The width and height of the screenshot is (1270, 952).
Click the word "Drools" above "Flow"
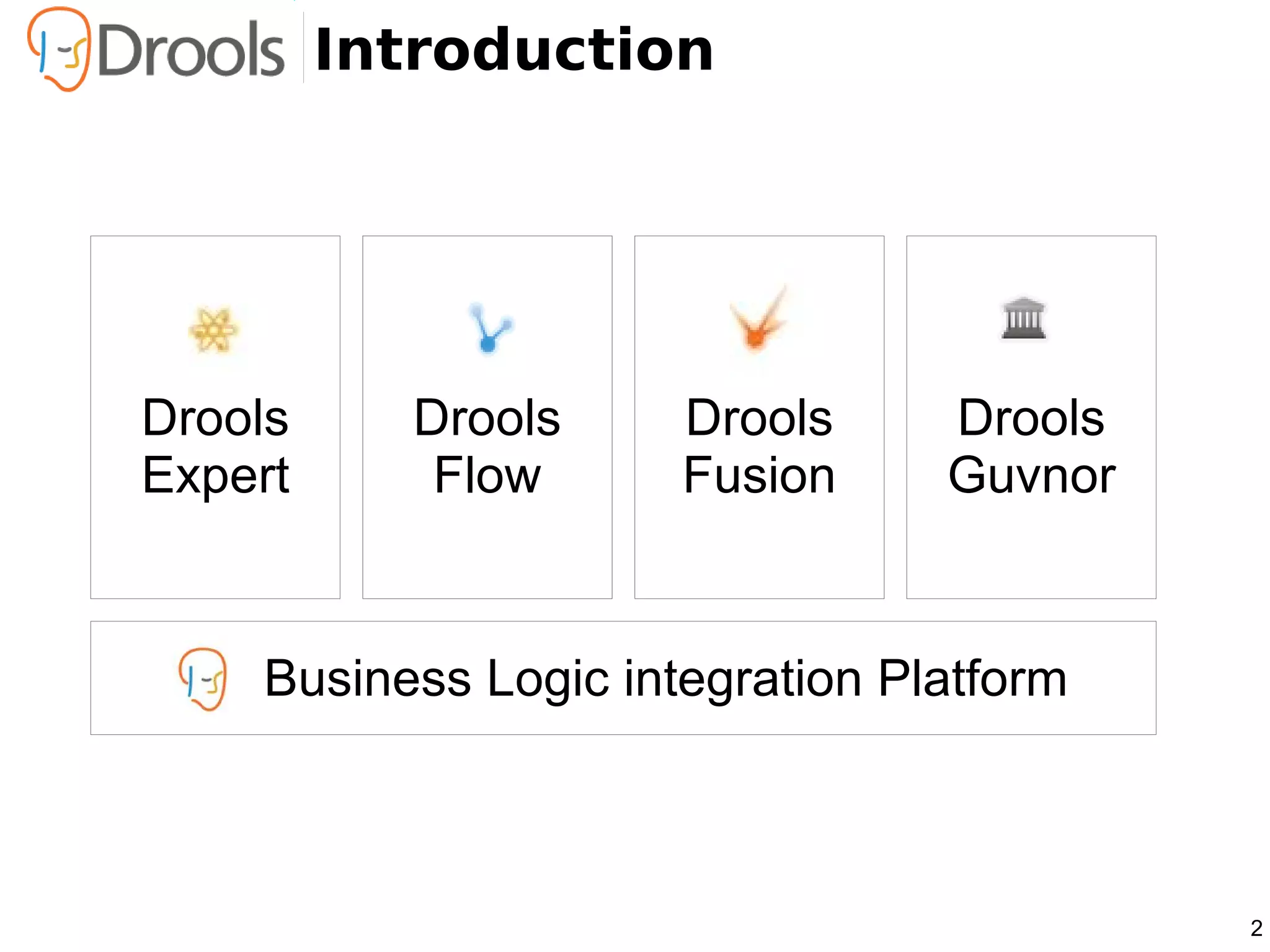487,418
